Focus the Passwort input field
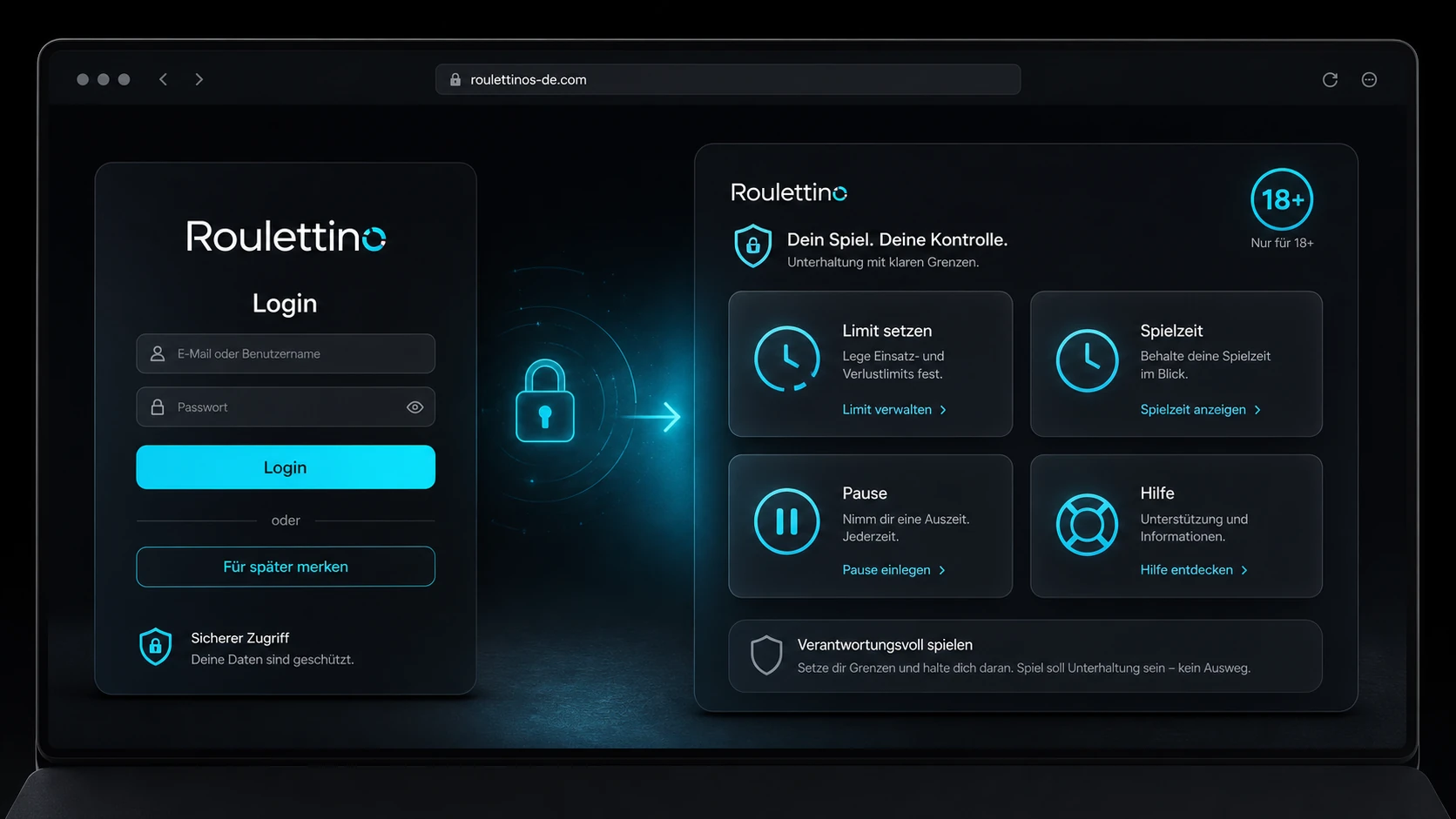Screen dimensions: 1456x819 [286, 407]
